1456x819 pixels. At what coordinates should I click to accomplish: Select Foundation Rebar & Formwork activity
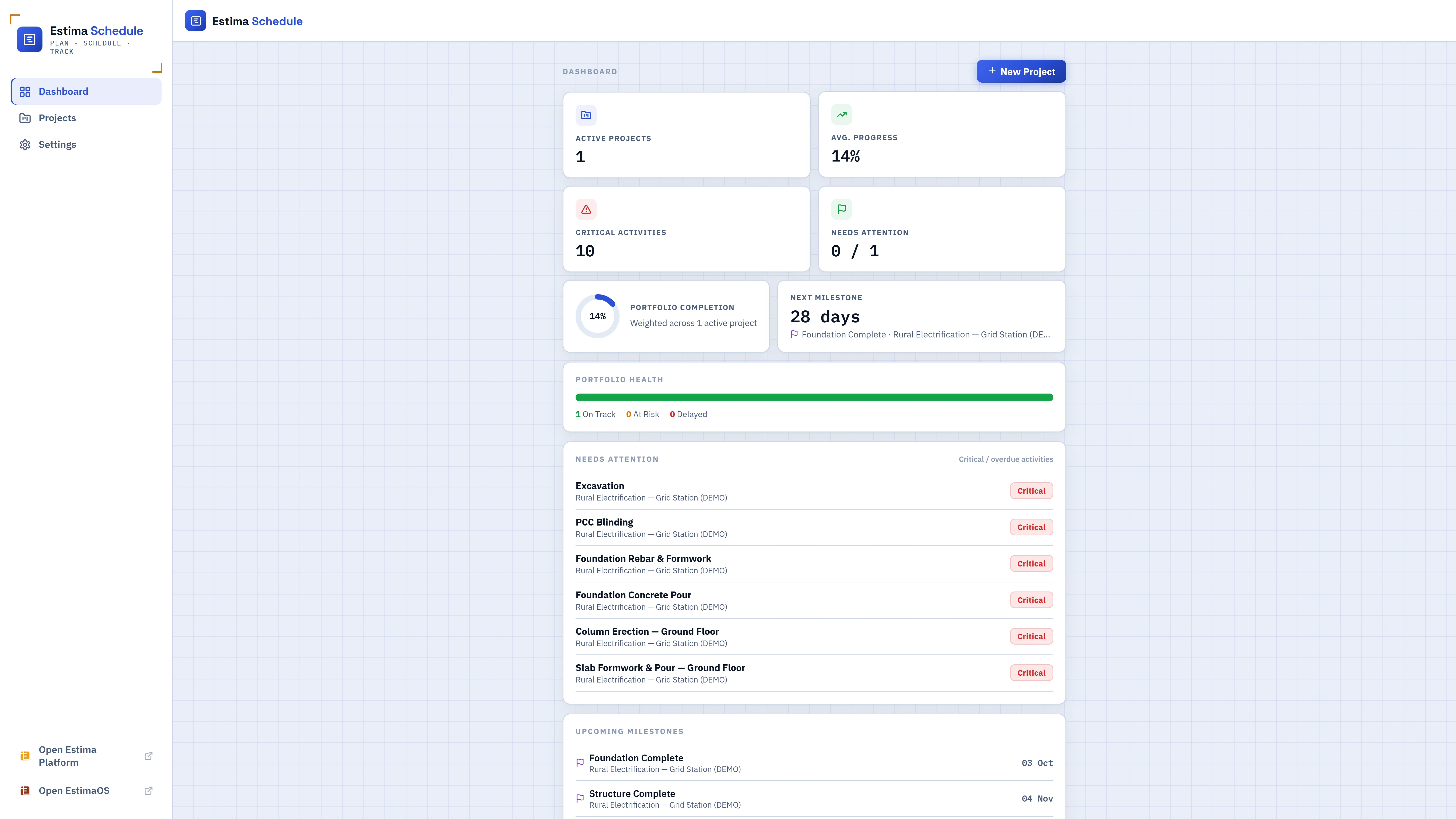tap(814, 564)
